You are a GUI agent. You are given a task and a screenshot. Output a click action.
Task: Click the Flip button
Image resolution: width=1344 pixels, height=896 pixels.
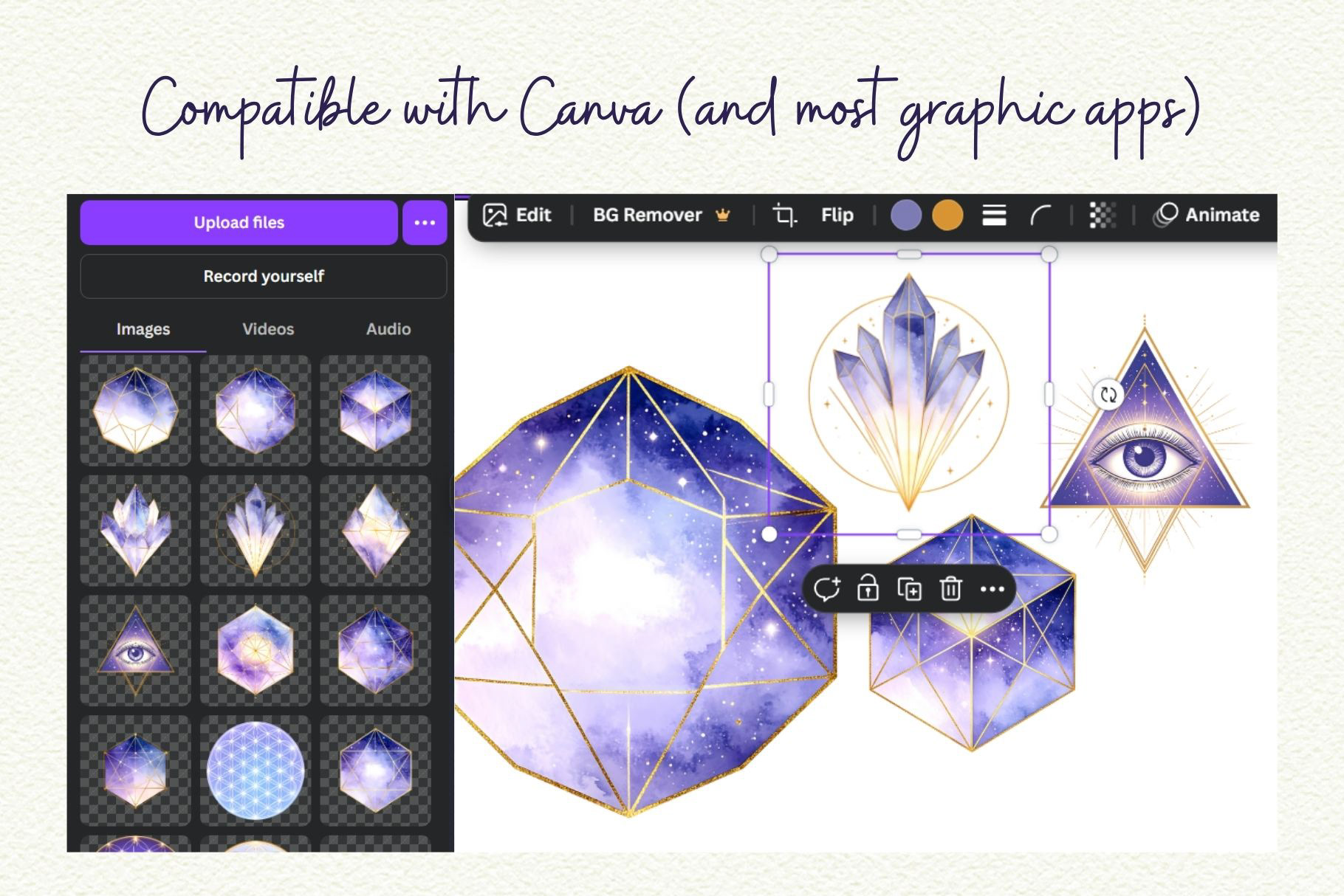[837, 216]
